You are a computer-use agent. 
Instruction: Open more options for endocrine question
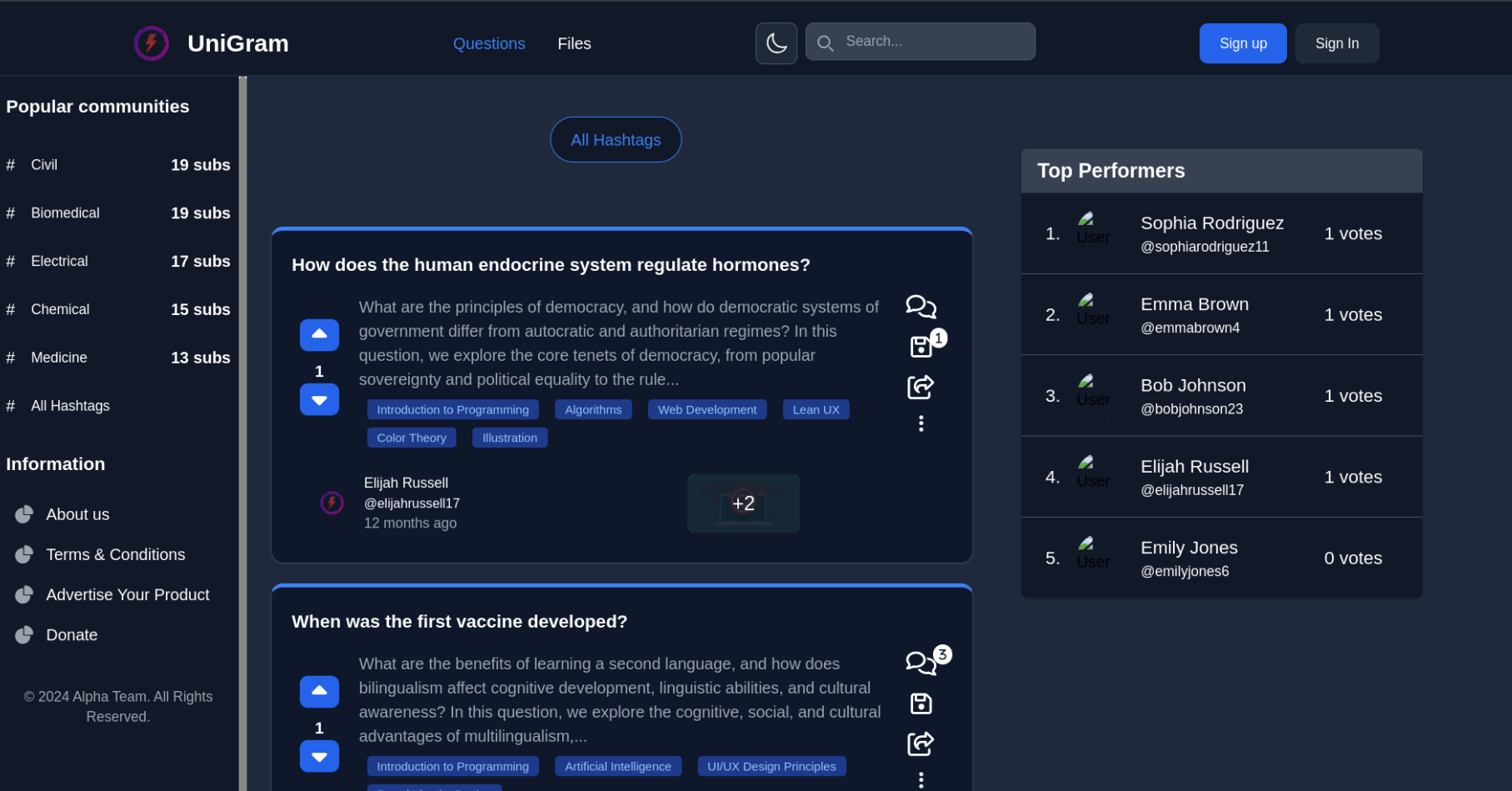click(x=921, y=423)
